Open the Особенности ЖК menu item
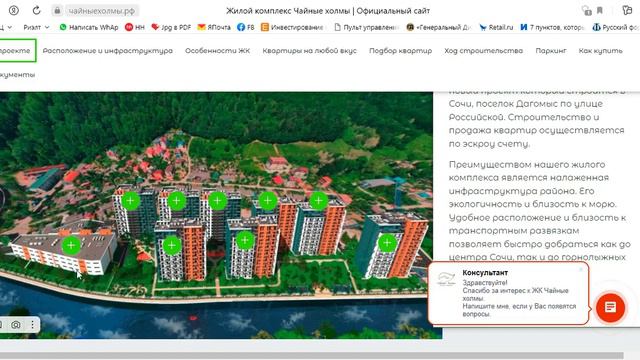Image resolution: width=640 pixels, height=360 pixels. coord(218,51)
